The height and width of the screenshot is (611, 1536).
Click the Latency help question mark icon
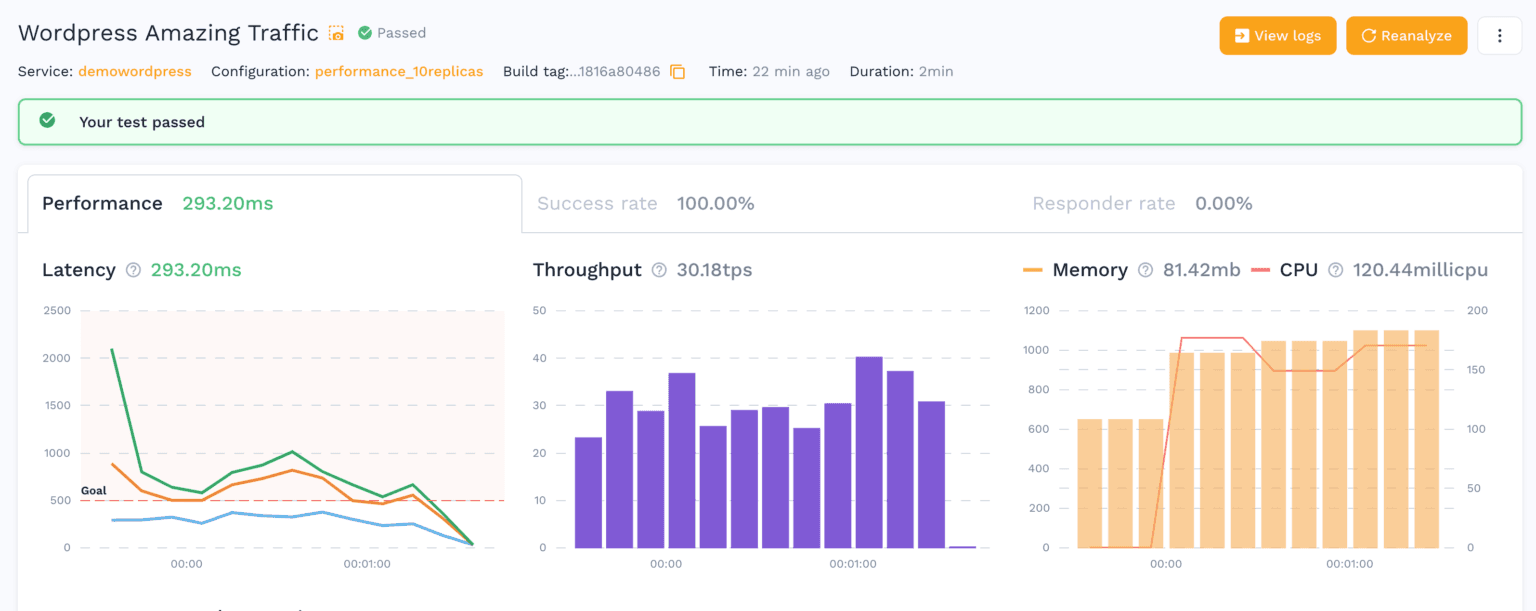(133, 270)
